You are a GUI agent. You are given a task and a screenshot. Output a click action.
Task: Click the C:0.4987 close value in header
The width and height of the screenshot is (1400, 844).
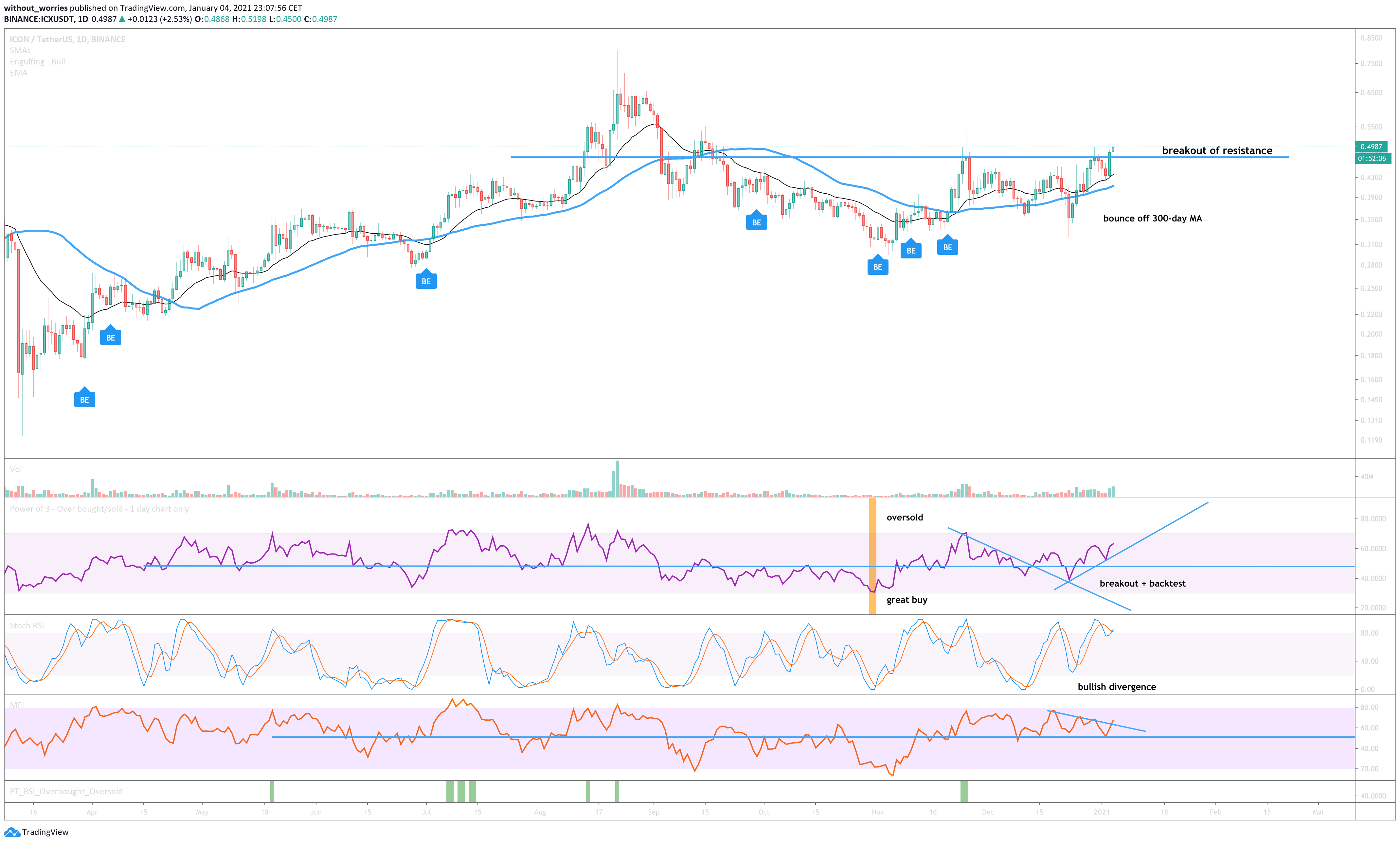320,19
